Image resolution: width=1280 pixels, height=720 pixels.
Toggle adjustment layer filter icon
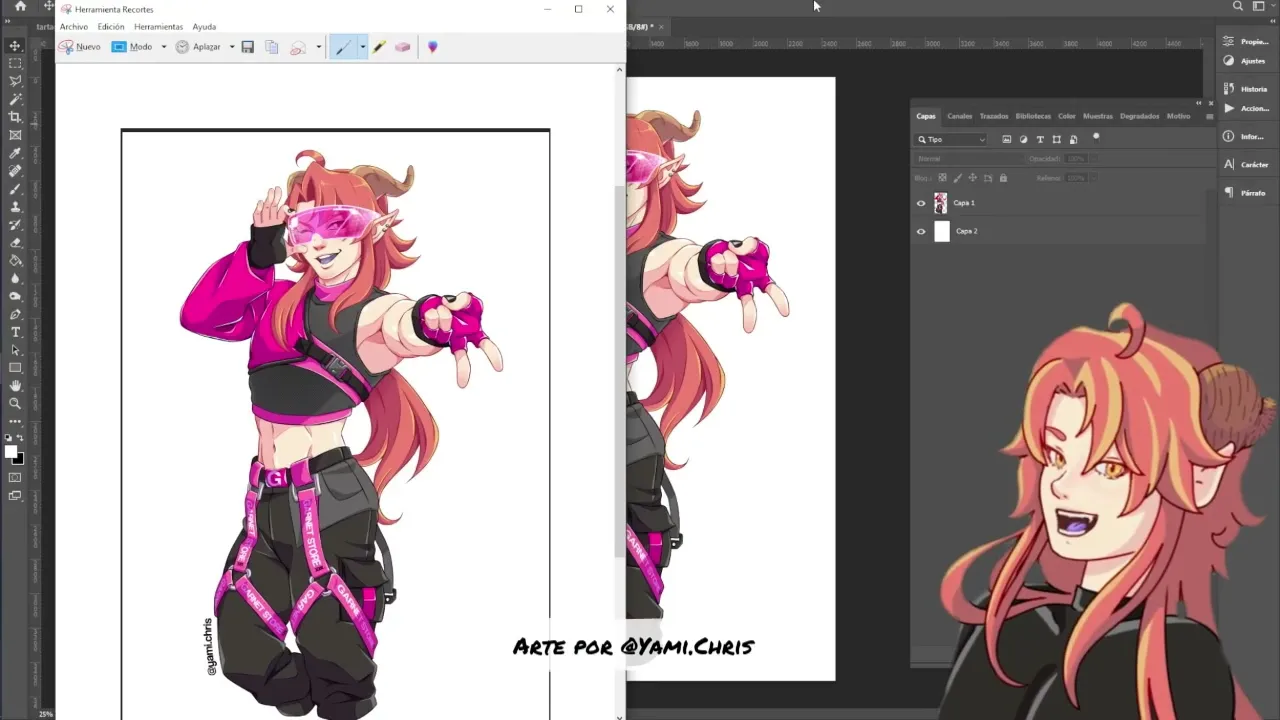[x=1023, y=139]
